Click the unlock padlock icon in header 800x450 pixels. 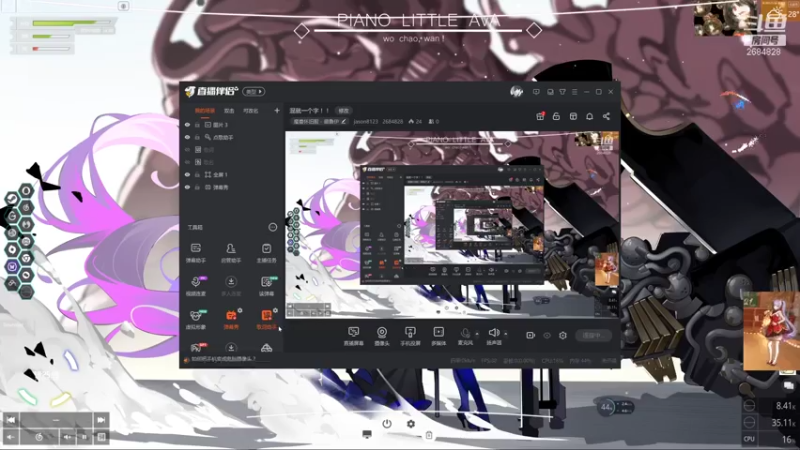pyautogui.click(x=556, y=116)
